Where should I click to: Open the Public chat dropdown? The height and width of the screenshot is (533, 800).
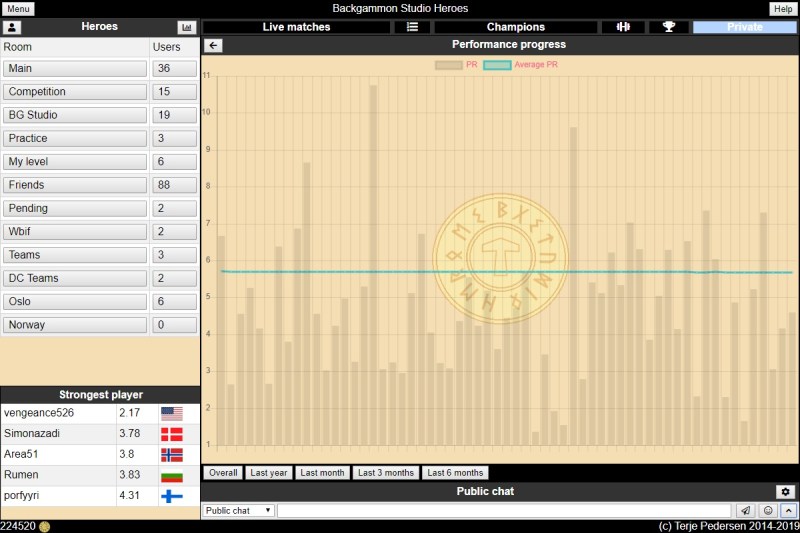tap(239, 511)
